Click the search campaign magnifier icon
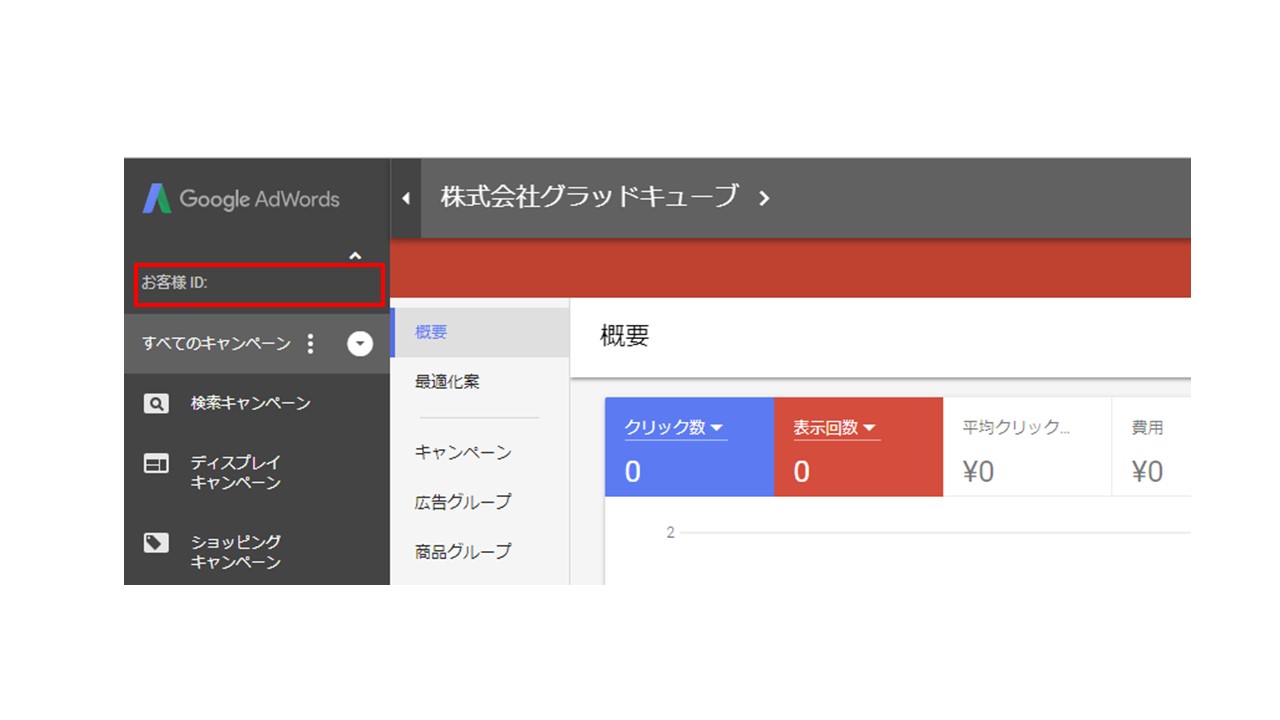This screenshot has width=1280, height=720. point(156,404)
